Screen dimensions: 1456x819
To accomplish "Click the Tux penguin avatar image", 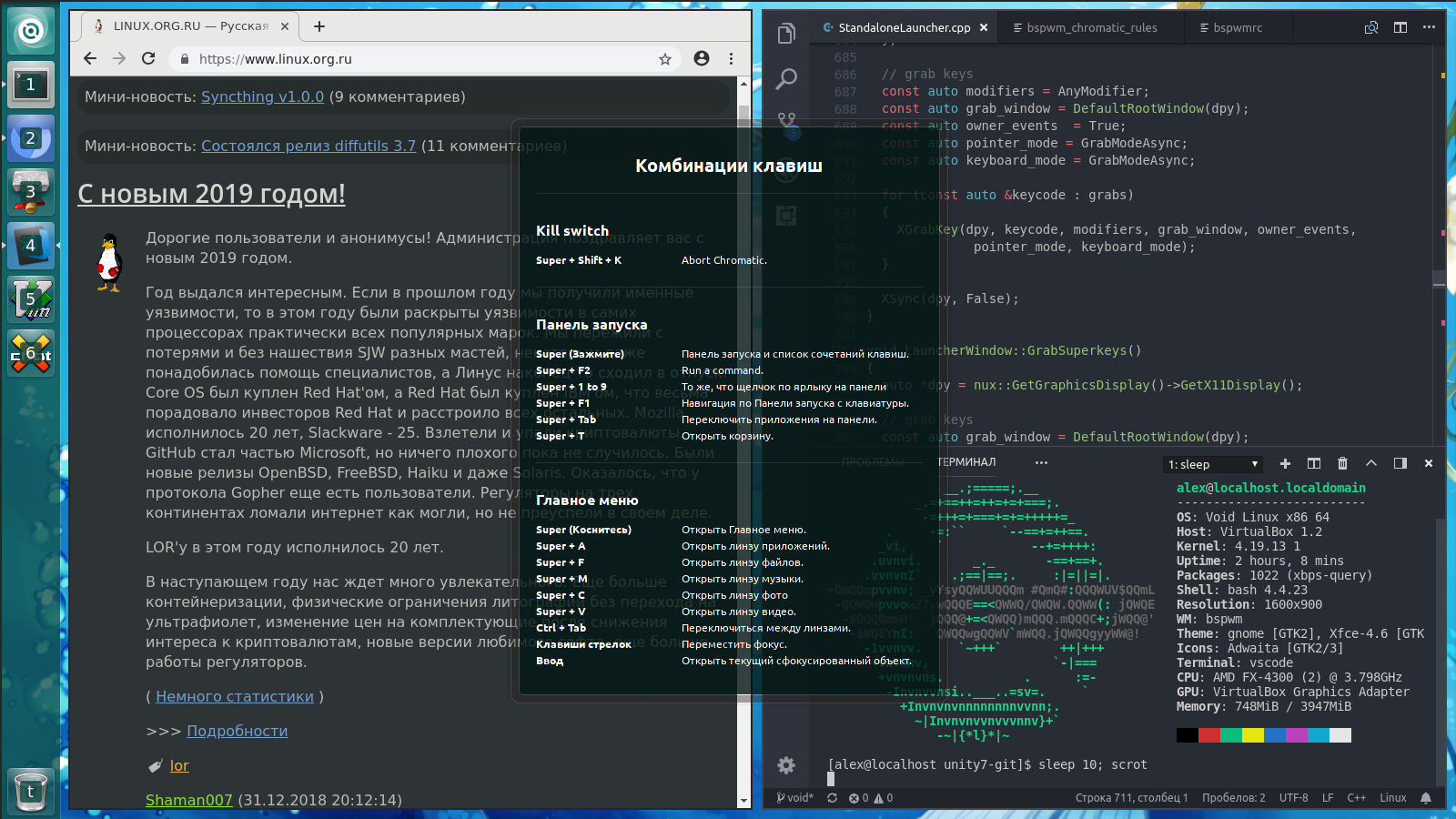I will click(x=109, y=262).
